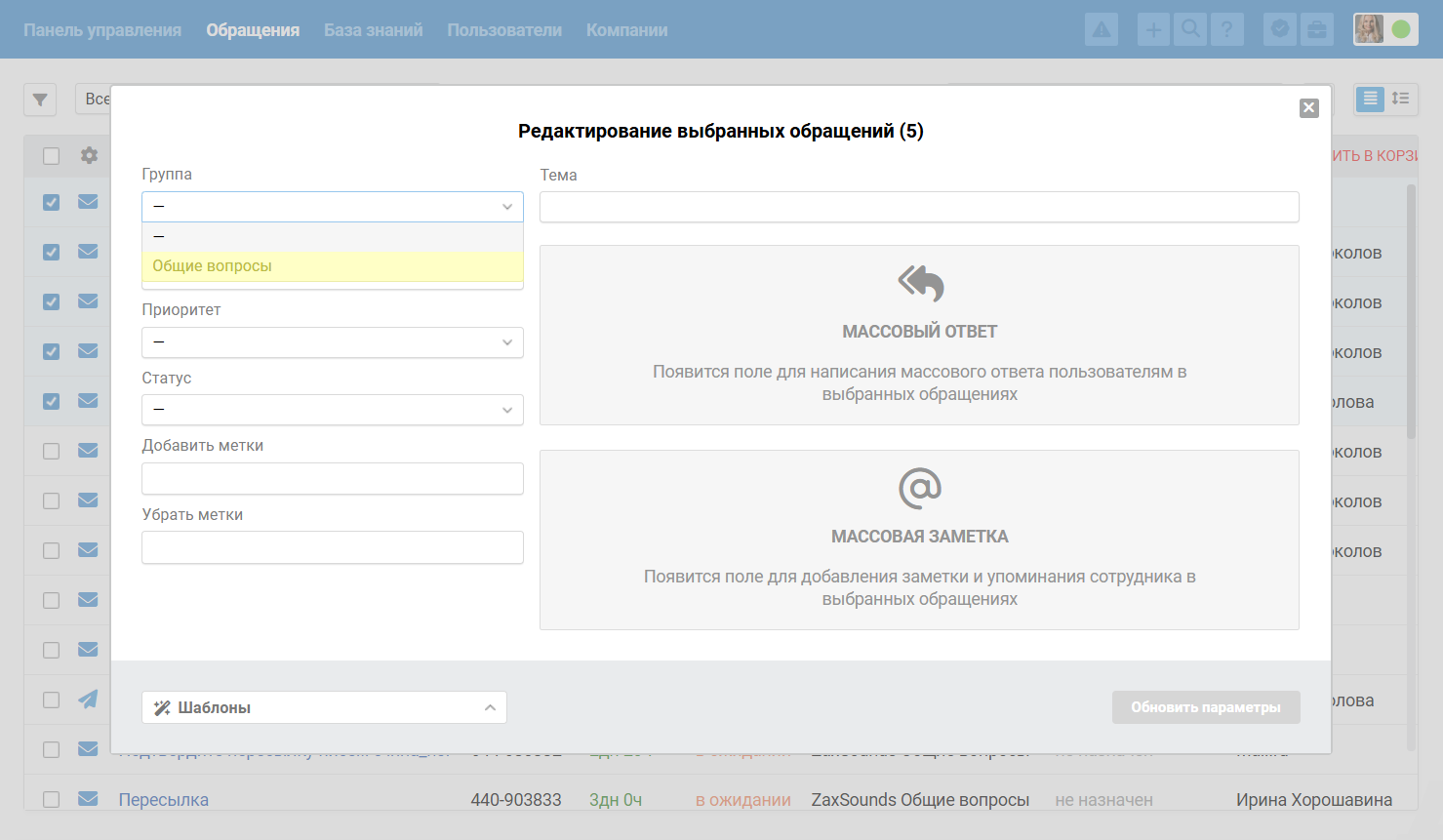This screenshot has width=1443, height=840.
Task: Click the plus icon to add ticket
Action: tap(1153, 29)
